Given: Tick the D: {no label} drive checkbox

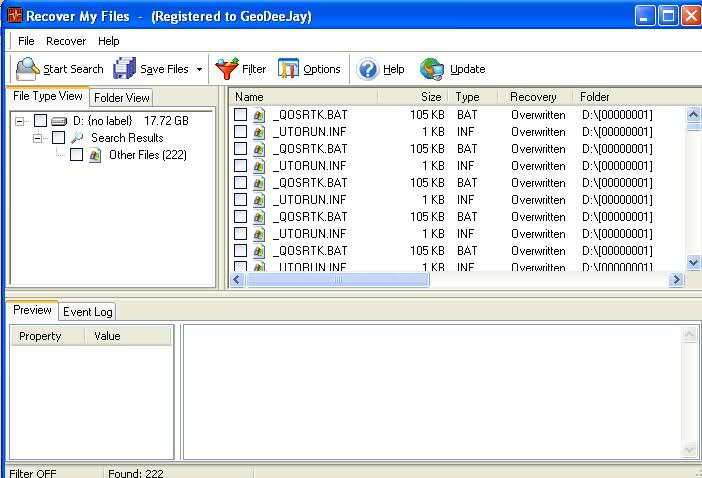Looking at the screenshot, I should 40,120.
